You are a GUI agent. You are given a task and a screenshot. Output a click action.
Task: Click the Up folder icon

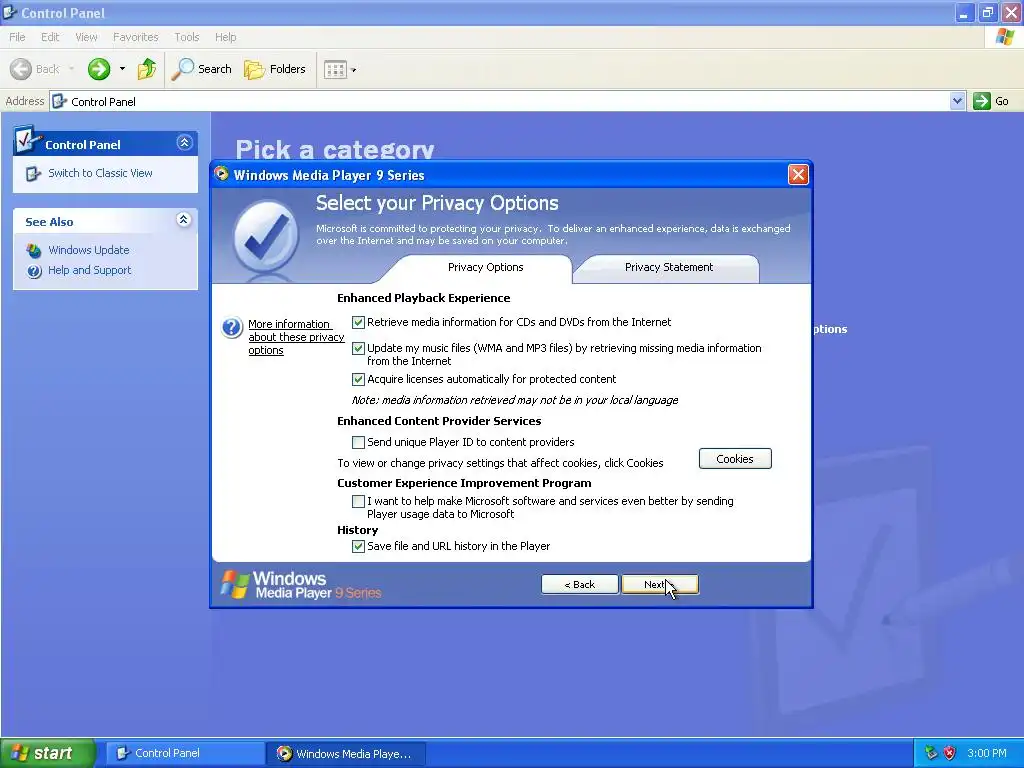[147, 69]
